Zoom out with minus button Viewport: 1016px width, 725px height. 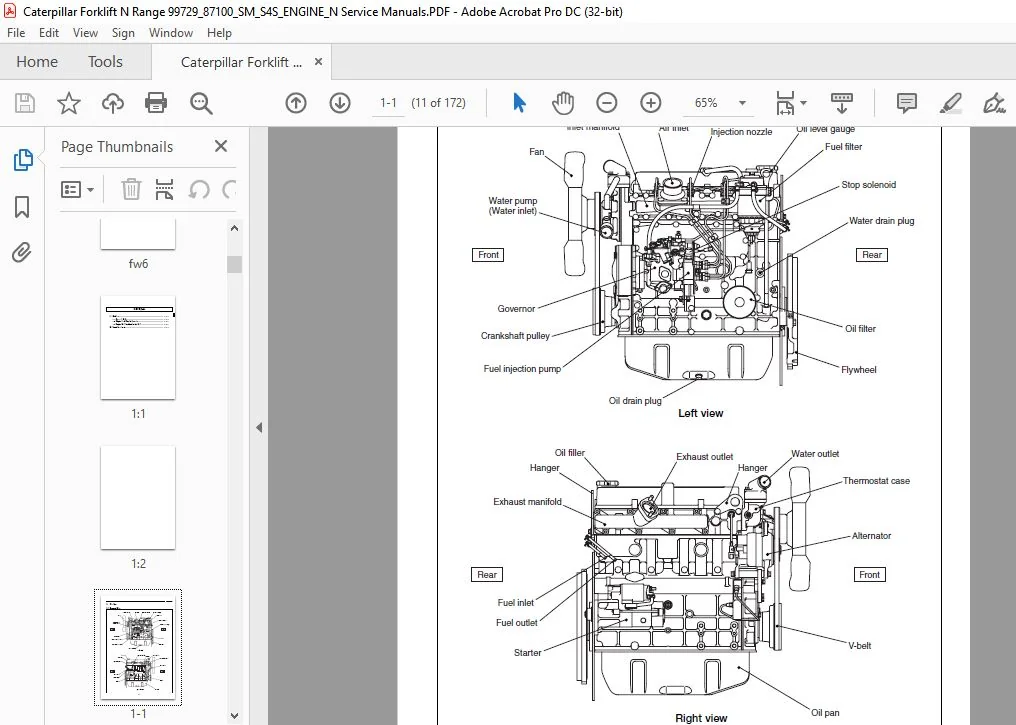[606, 103]
